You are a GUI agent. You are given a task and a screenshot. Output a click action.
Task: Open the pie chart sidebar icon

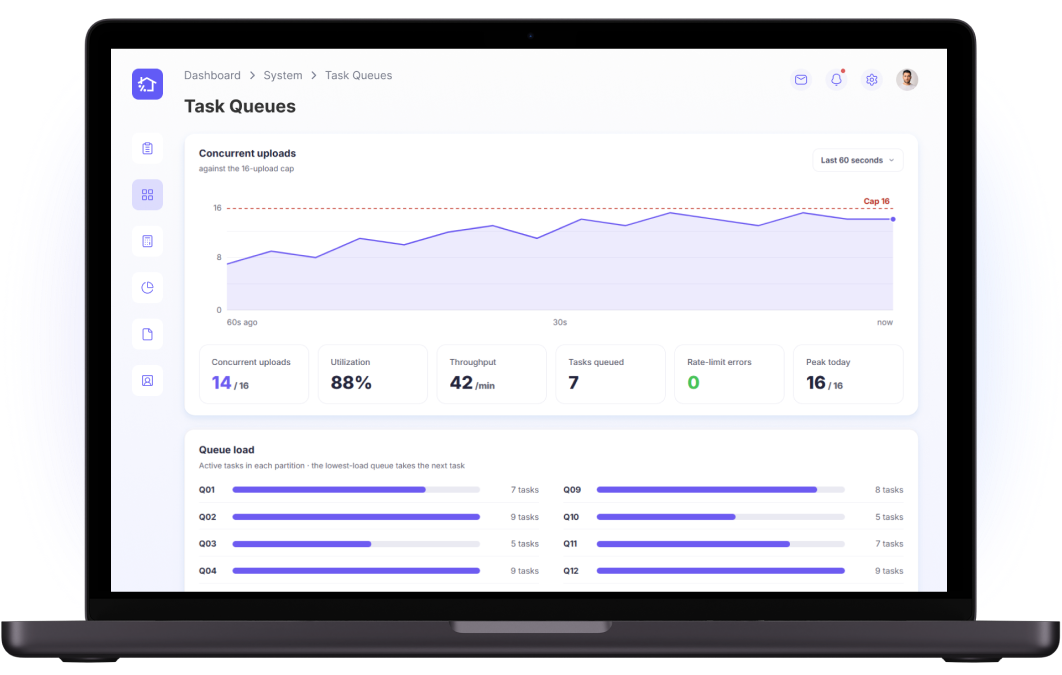pos(147,288)
